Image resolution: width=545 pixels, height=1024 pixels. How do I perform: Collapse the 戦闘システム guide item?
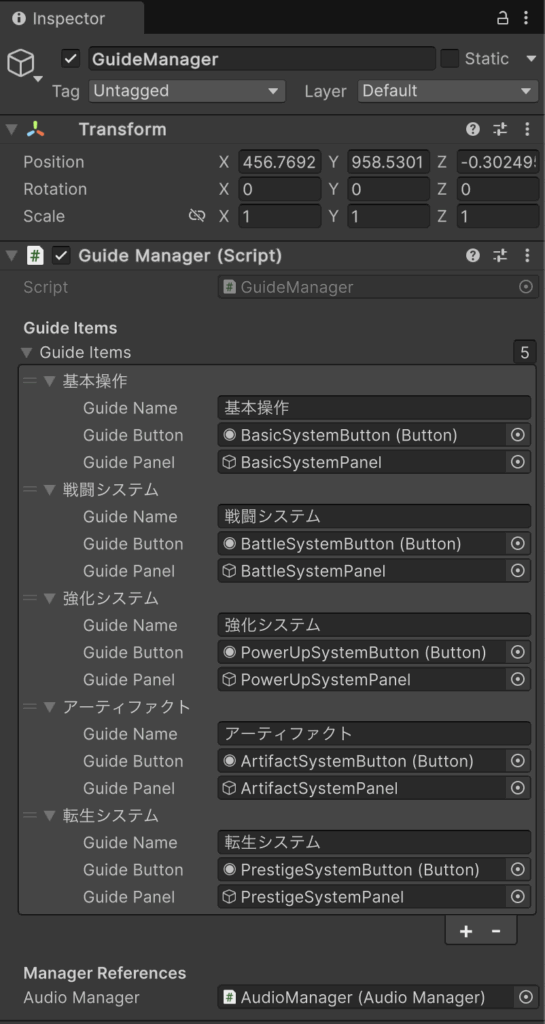click(49, 490)
